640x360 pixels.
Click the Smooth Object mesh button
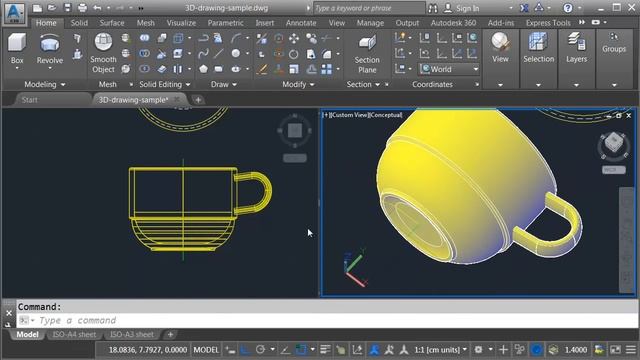pos(103,53)
